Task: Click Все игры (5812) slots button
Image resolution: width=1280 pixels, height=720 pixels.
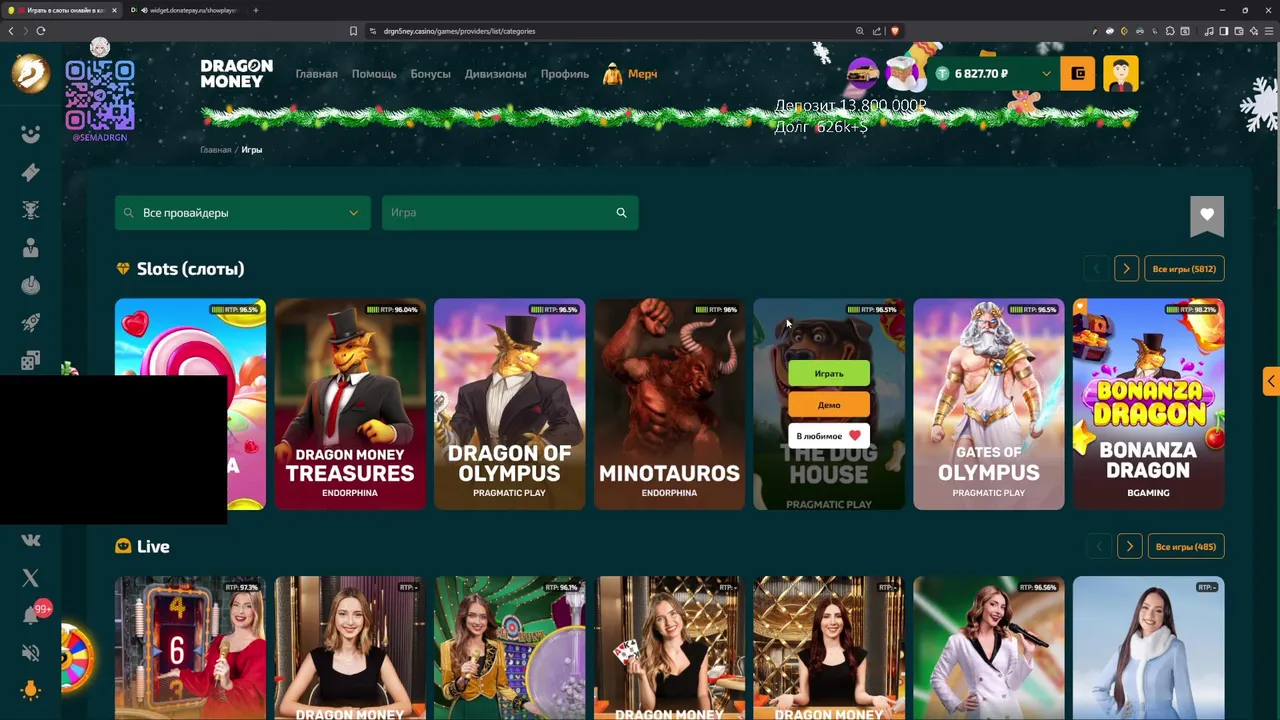Action: [1184, 269]
